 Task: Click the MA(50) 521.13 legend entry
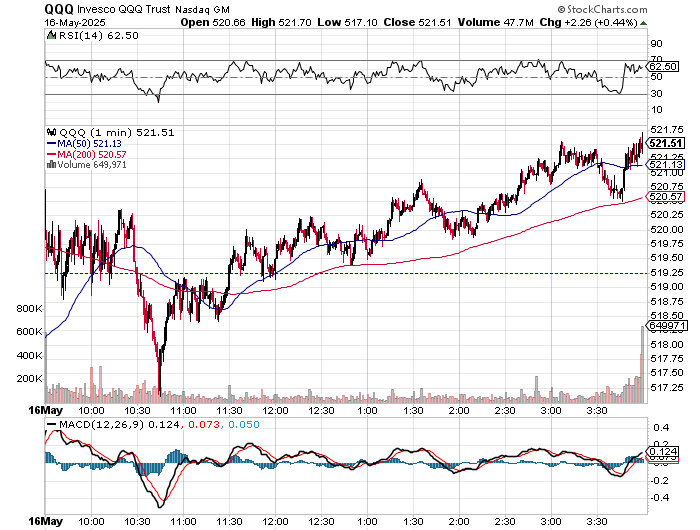[x=89, y=143]
